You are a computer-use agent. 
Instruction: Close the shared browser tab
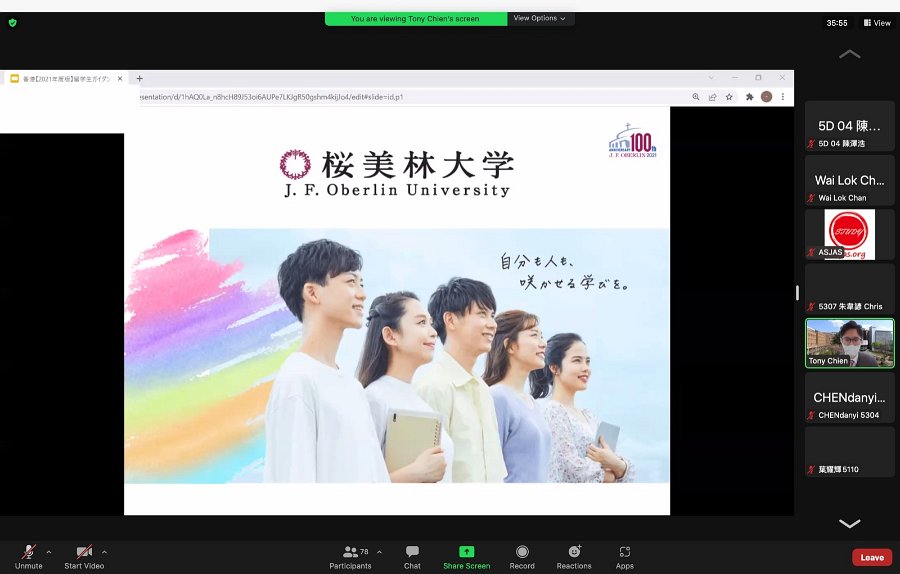120,79
